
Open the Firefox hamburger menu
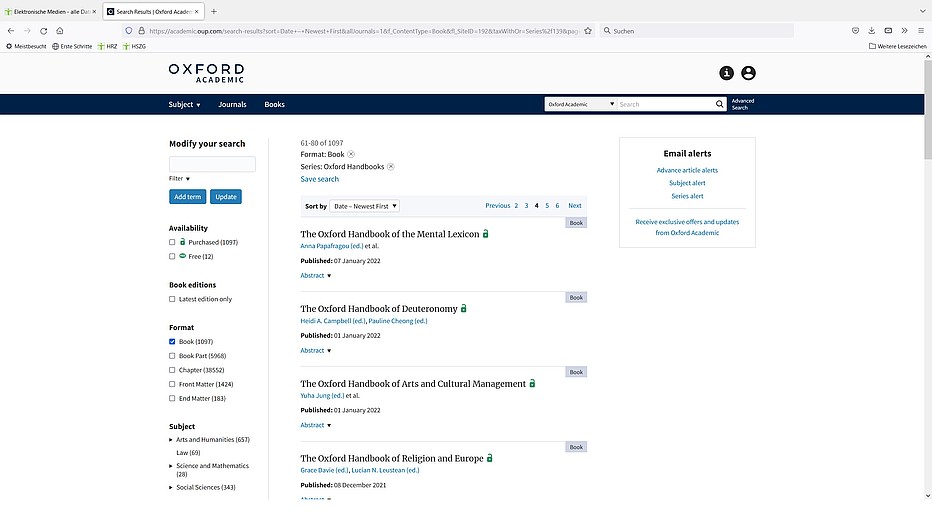[921, 31]
